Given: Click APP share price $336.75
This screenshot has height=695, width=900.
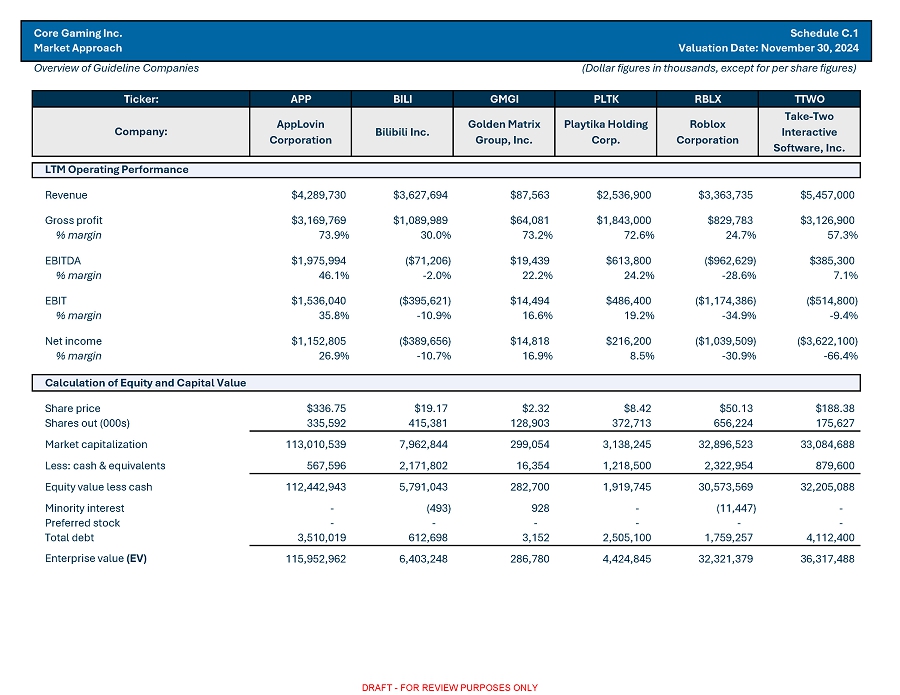Looking at the screenshot, I should click(326, 408).
